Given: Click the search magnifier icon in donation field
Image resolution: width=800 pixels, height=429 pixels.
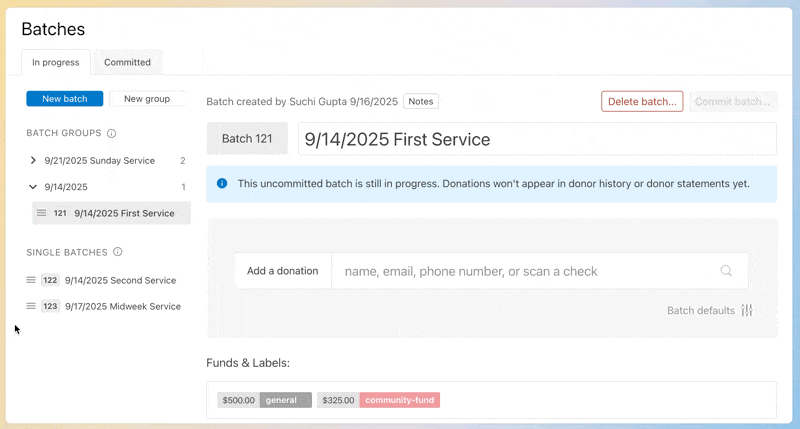Looking at the screenshot, I should 726,271.
